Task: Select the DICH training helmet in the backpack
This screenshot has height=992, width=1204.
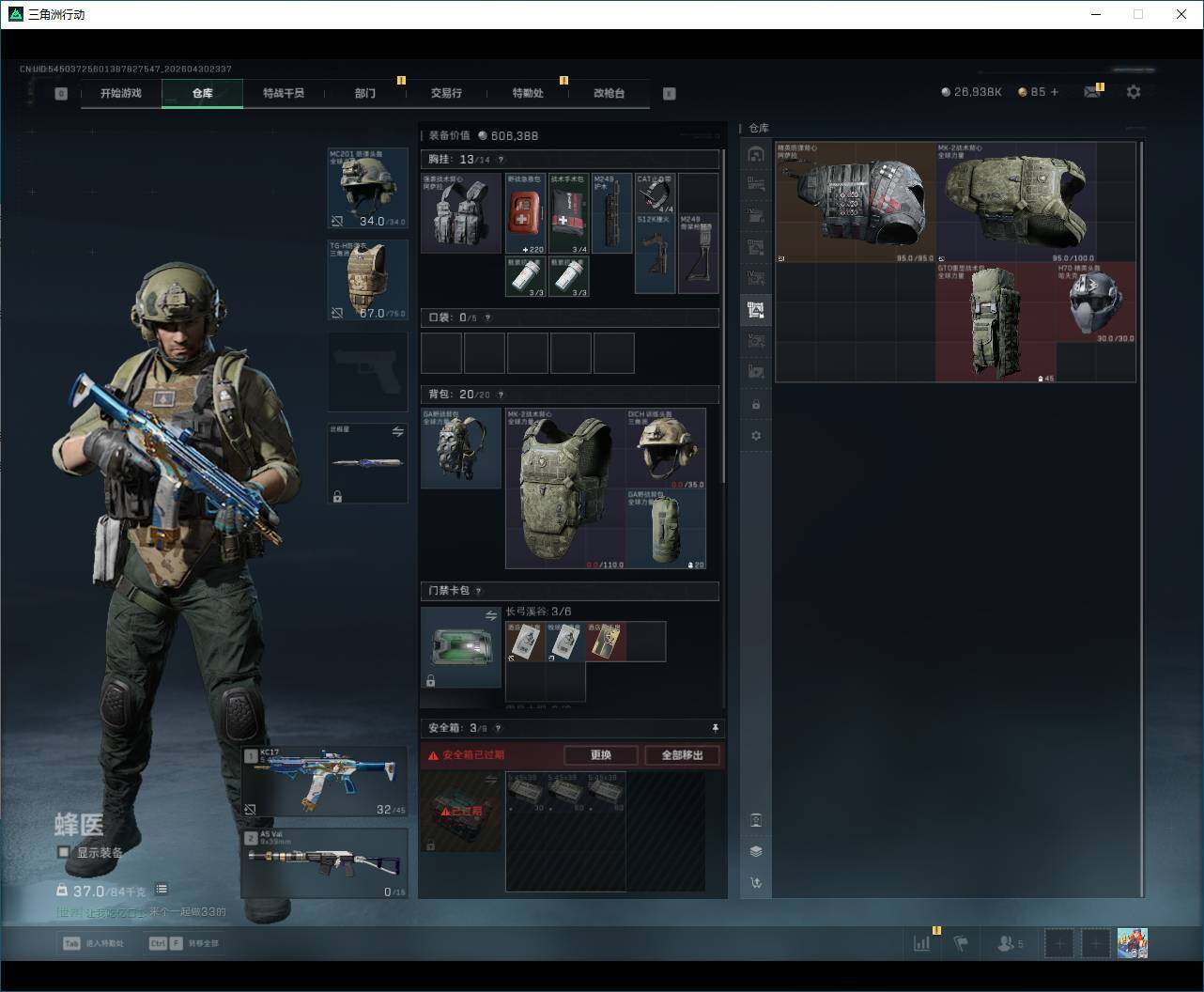Action: (x=666, y=448)
